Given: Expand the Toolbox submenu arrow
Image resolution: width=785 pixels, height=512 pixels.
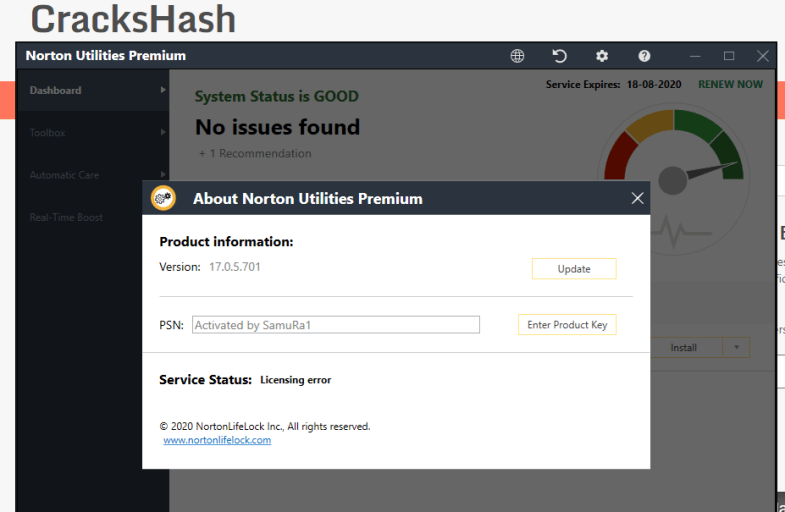Looking at the screenshot, I should coord(163,132).
